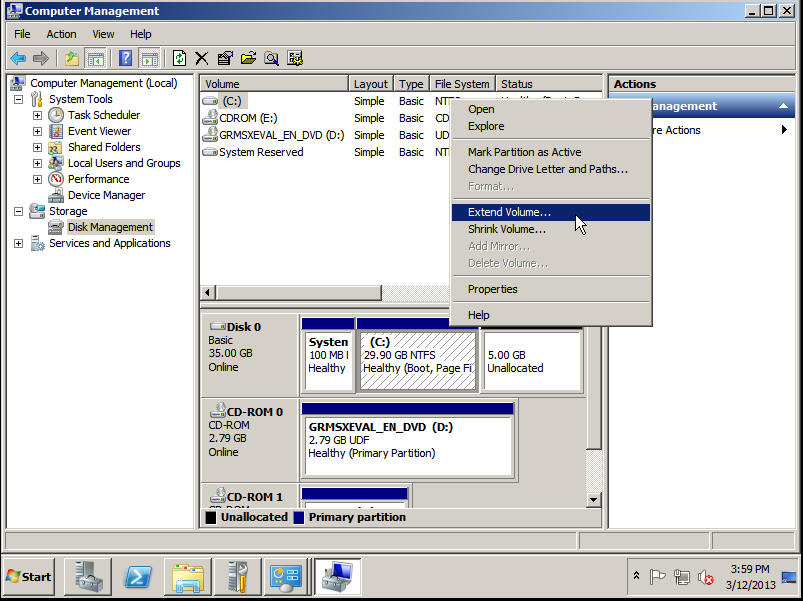This screenshot has height=601, width=803.
Task: Open the Start menu
Action: pyautogui.click(x=29, y=577)
